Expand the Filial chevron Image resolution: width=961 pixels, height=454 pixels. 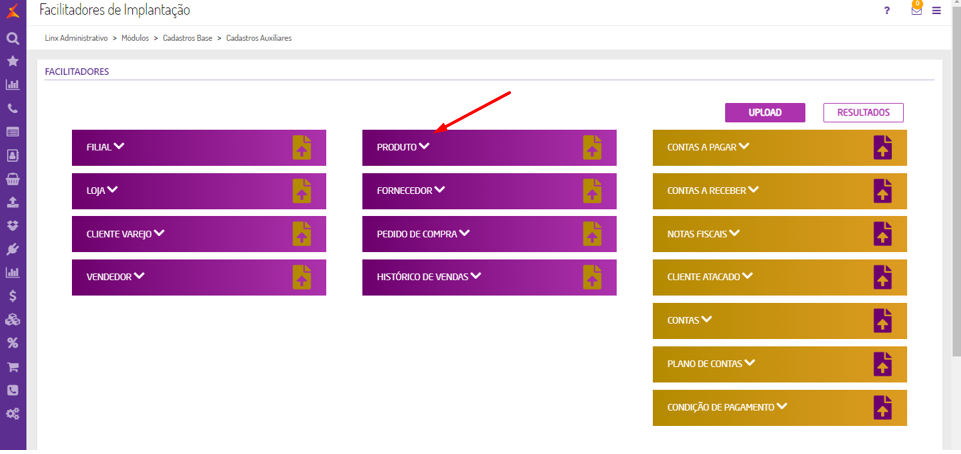119,146
